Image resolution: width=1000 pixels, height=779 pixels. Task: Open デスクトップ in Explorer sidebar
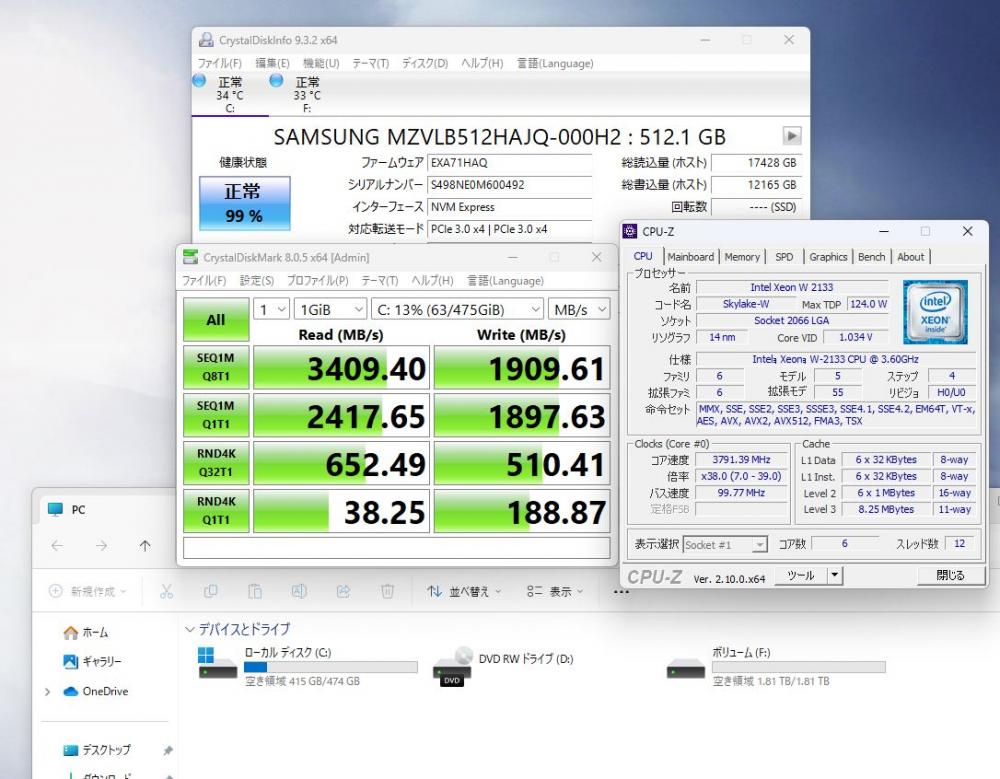point(97,750)
